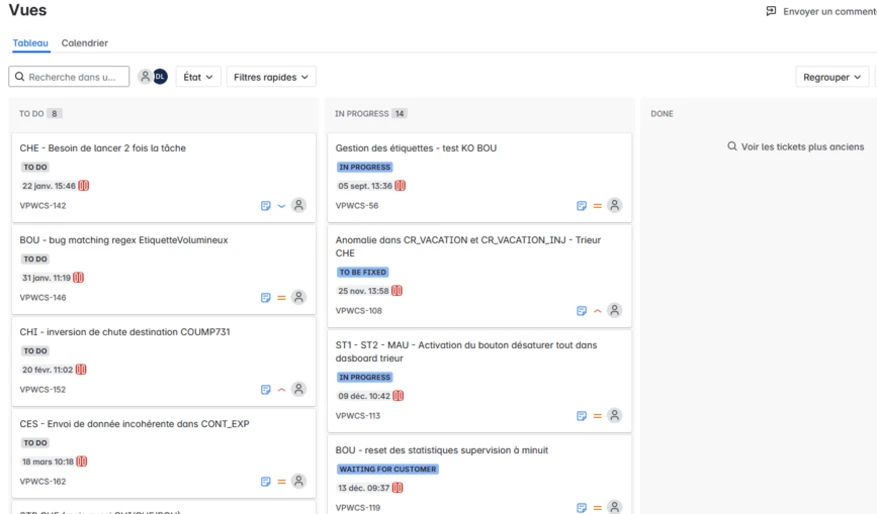
Task: Click the issue type icon on VPWCS-119 card
Action: point(582,508)
